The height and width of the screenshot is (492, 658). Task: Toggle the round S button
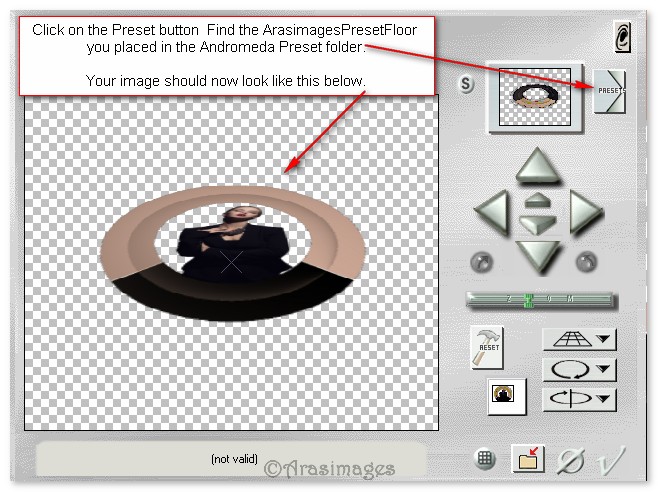coord(466,84)
